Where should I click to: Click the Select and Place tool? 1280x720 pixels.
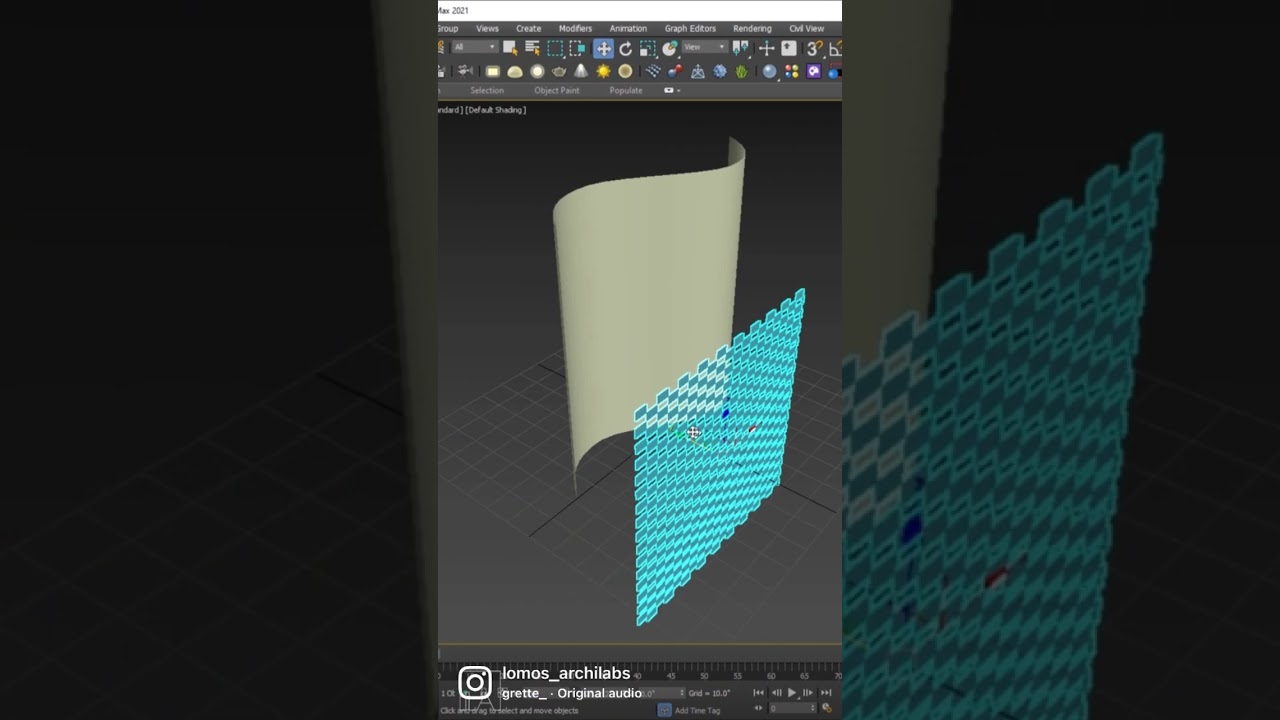[670, 48]
